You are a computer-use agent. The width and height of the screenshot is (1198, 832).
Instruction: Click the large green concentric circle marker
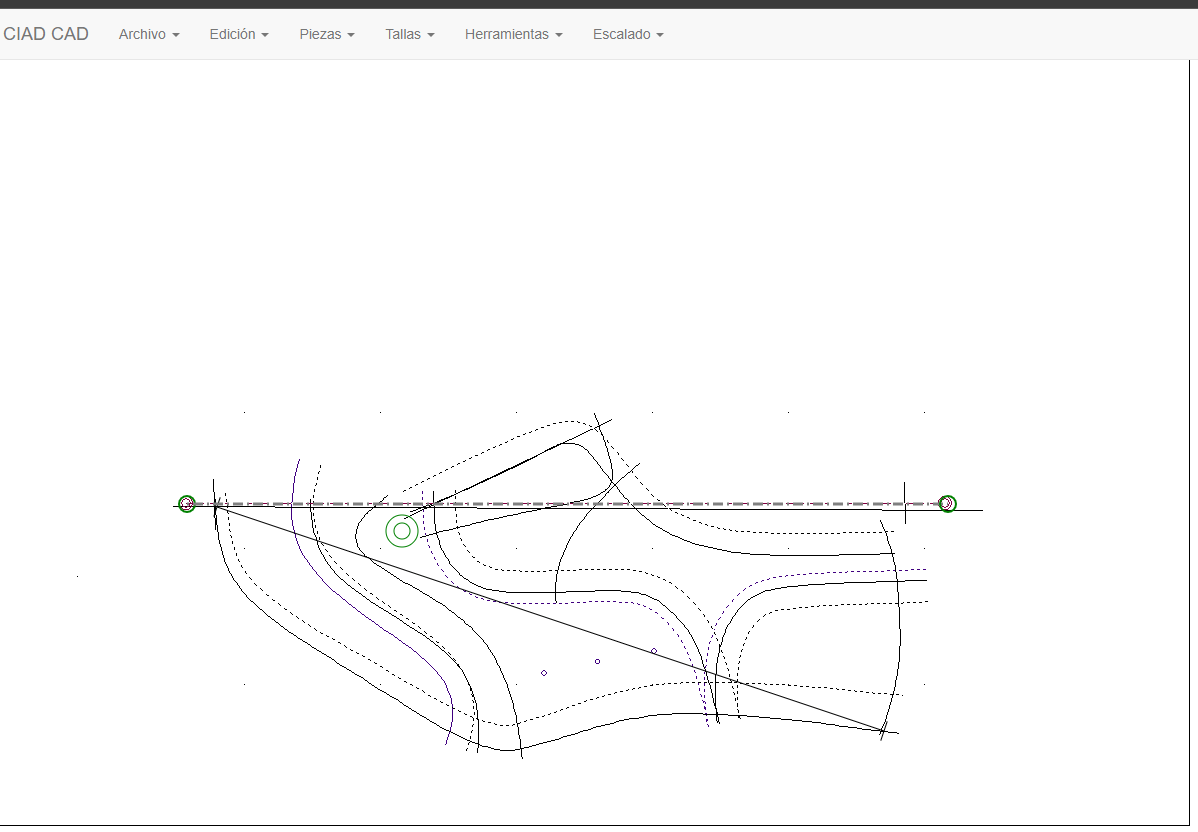click(x=402, y=531)
